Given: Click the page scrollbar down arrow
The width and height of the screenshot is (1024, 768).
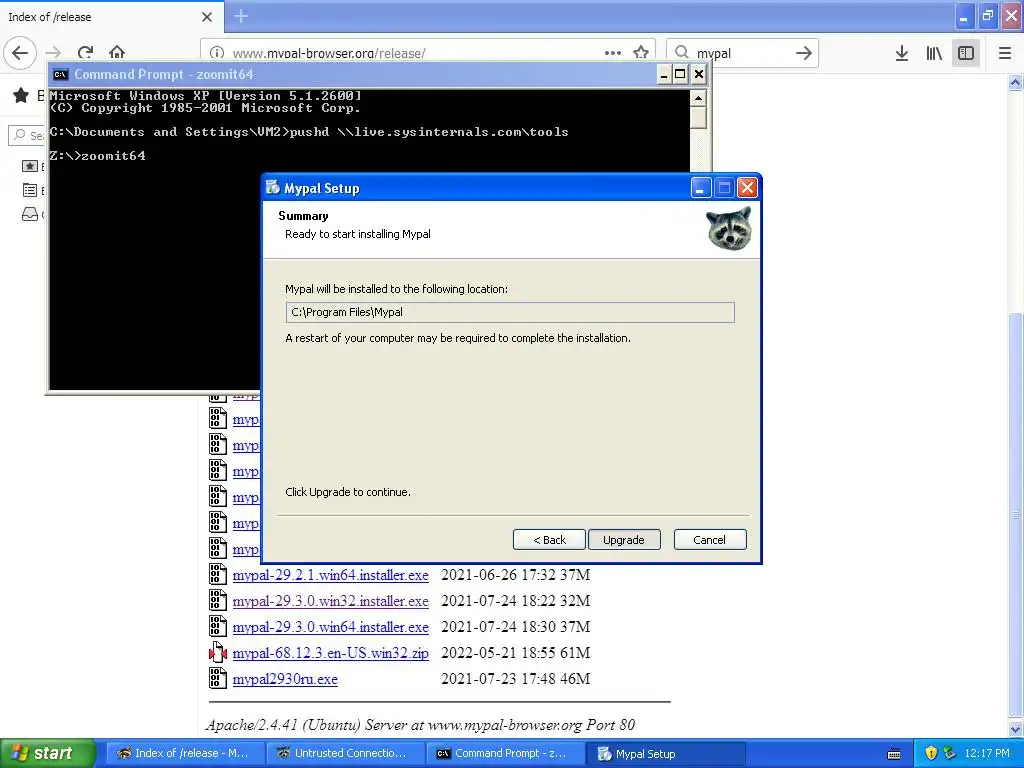Looking at the screenshot, I should click(x=1015, y=729).
